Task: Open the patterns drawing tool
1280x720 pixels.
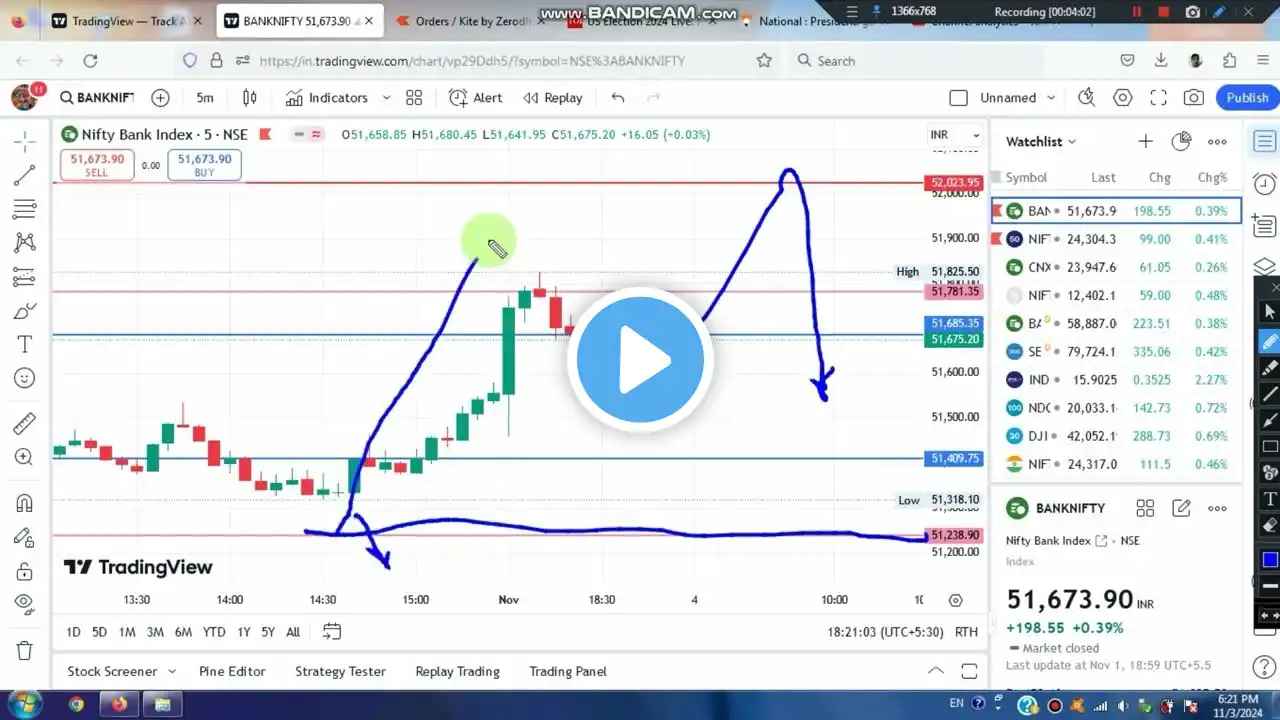Action: (x=25, y=243)
